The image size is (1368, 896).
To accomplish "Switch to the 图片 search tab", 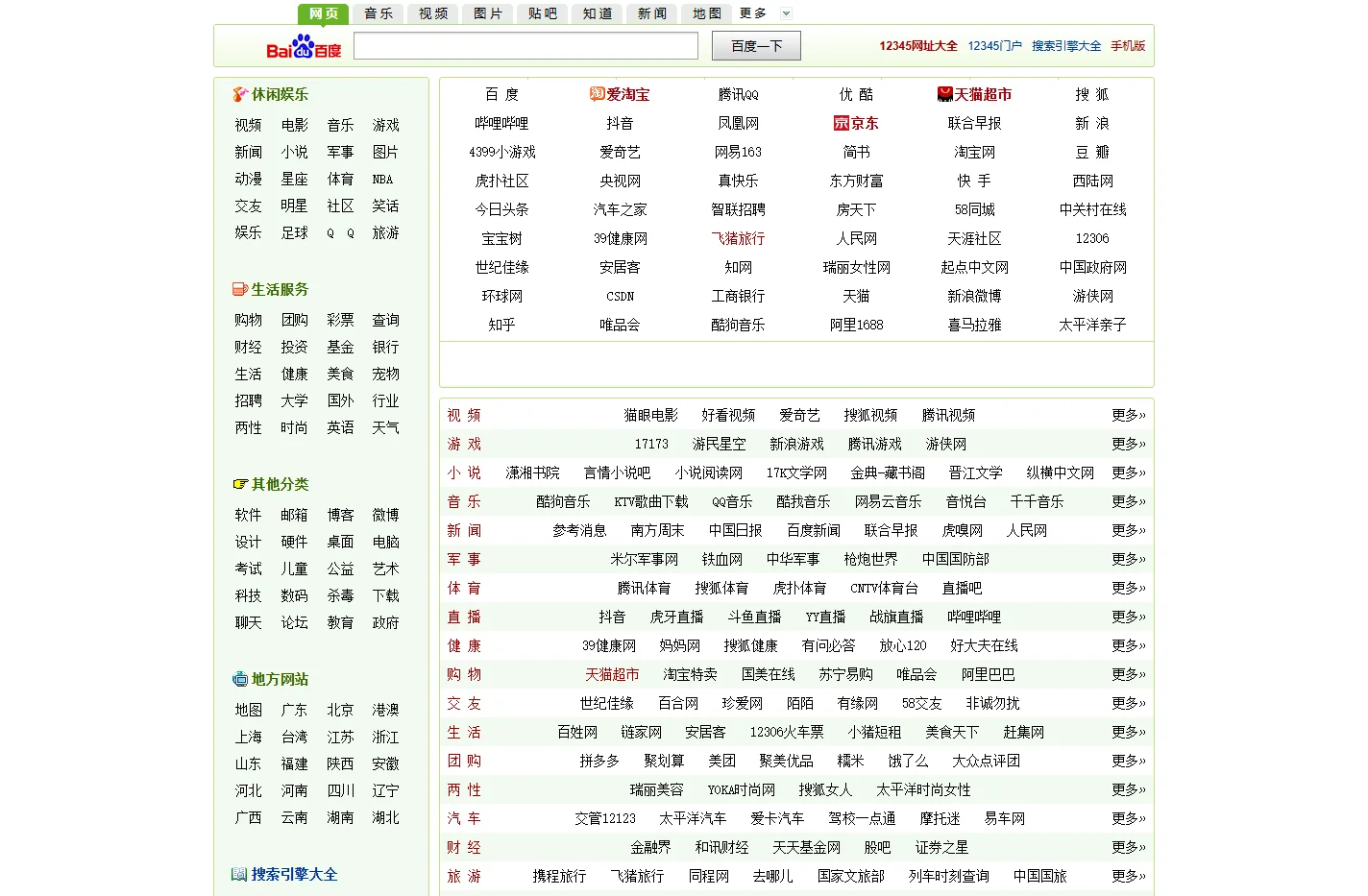I will [488, 13].
